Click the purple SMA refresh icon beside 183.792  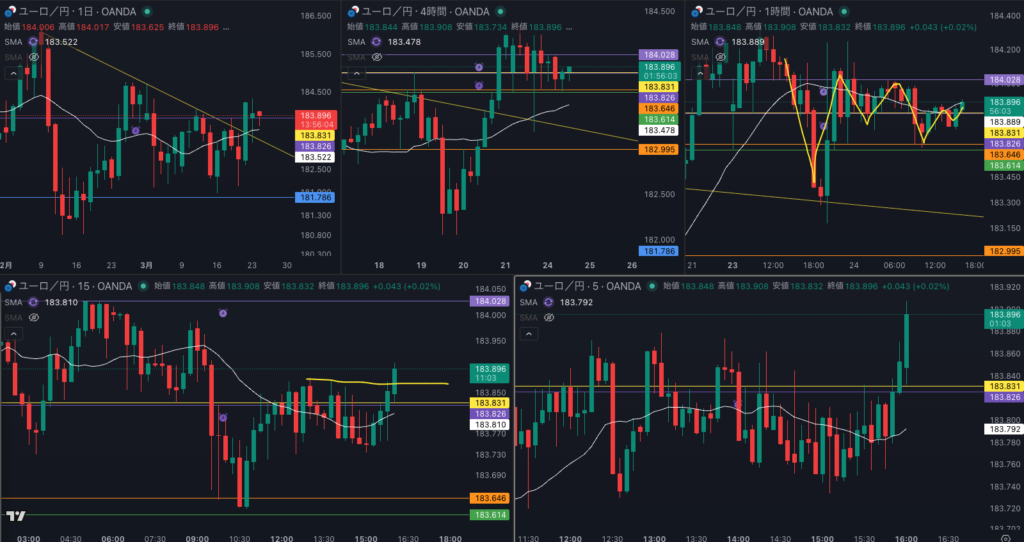(549, 302)
